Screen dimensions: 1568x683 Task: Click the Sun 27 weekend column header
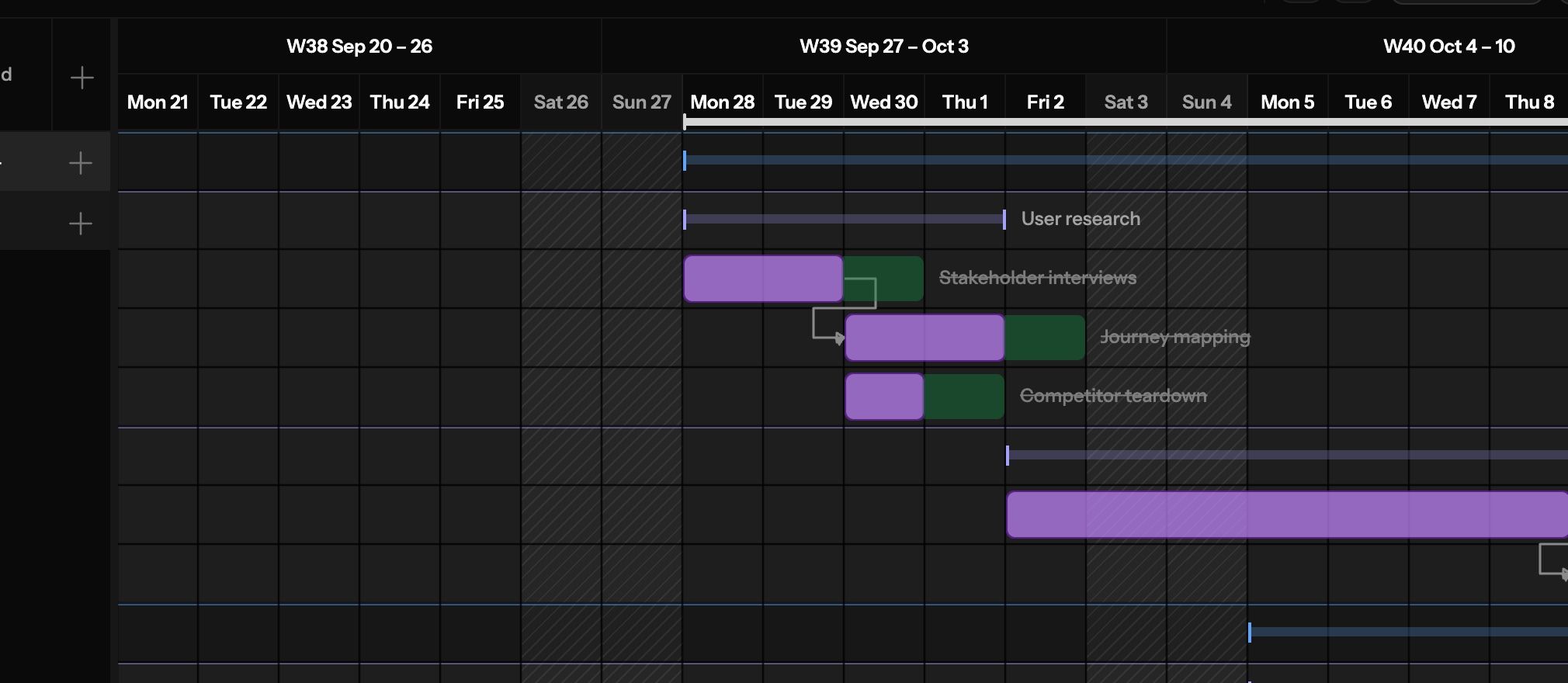[x=642, y=102]
